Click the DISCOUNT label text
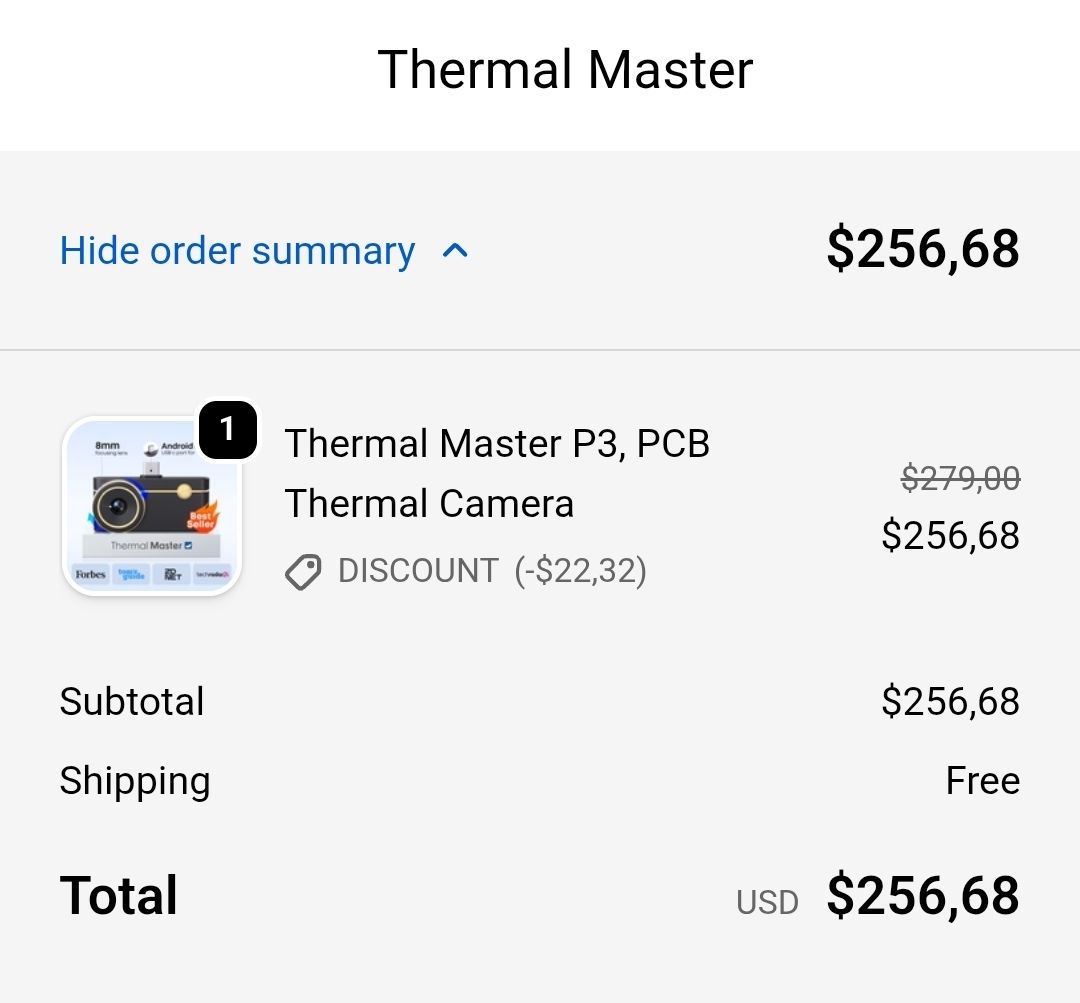Image resolution: width=1080 pixels, height=1003 pixels. point(418,571)
